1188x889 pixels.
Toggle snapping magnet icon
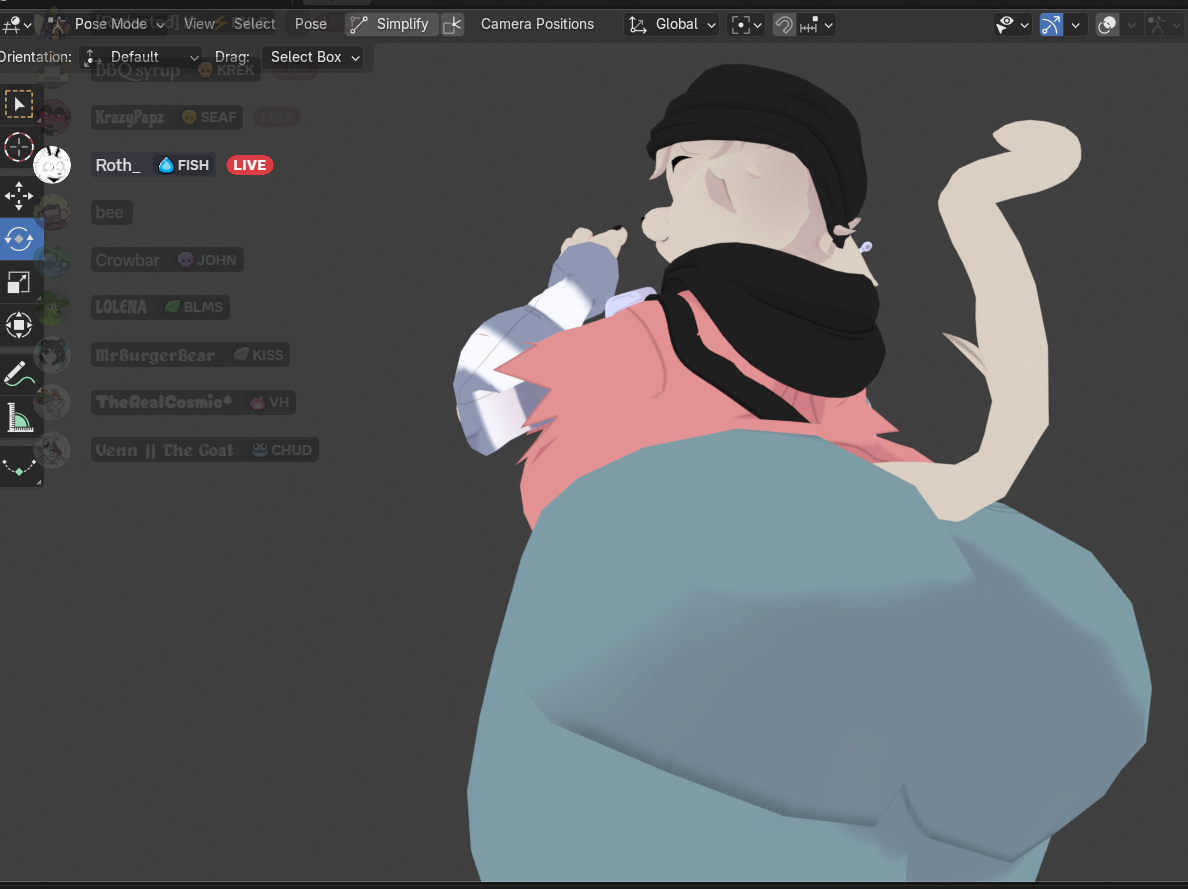(784, 24)
